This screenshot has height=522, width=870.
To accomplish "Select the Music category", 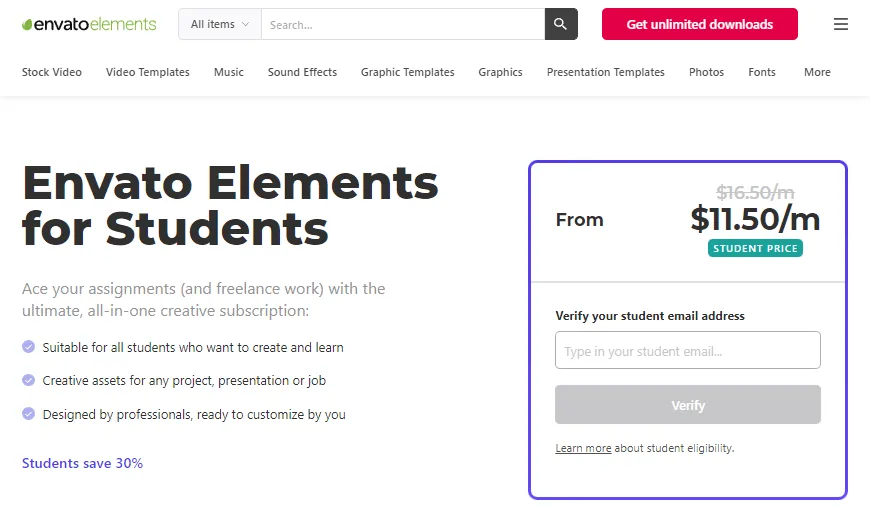I will (229, 72).
